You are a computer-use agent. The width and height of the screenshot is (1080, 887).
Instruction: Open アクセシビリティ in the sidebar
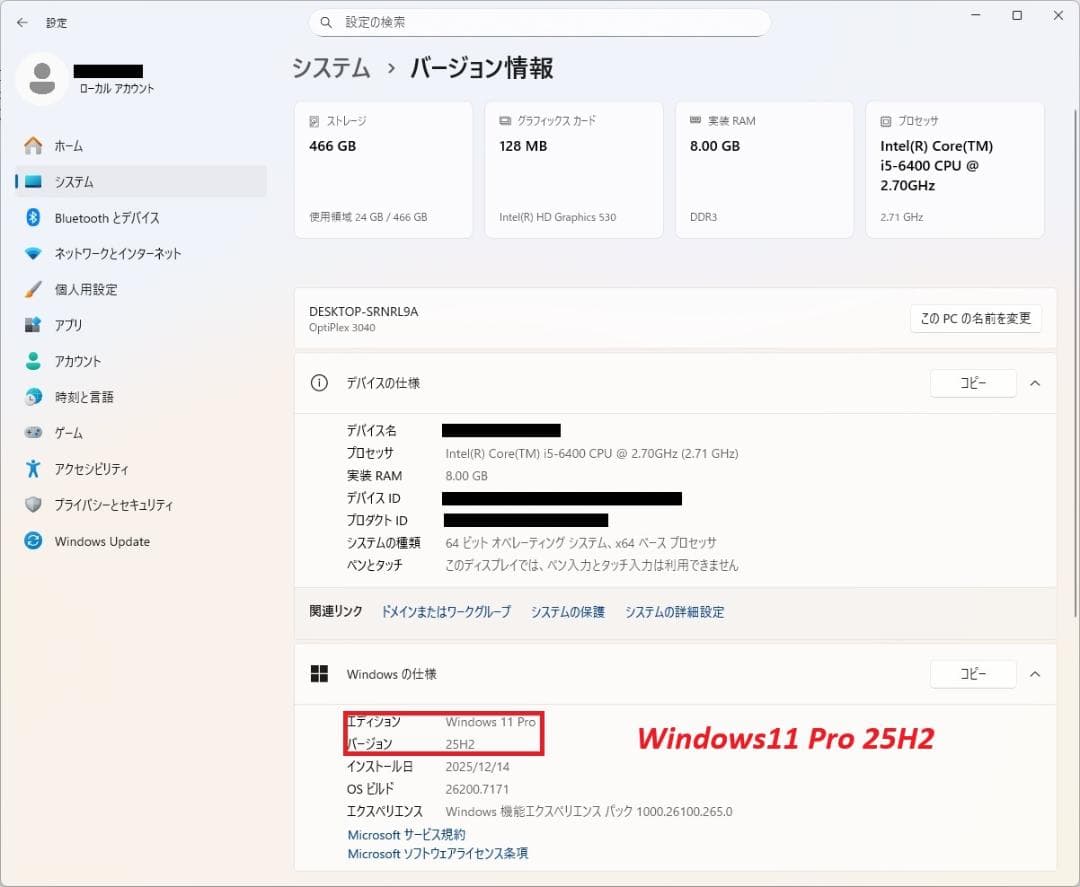point(141,469)
